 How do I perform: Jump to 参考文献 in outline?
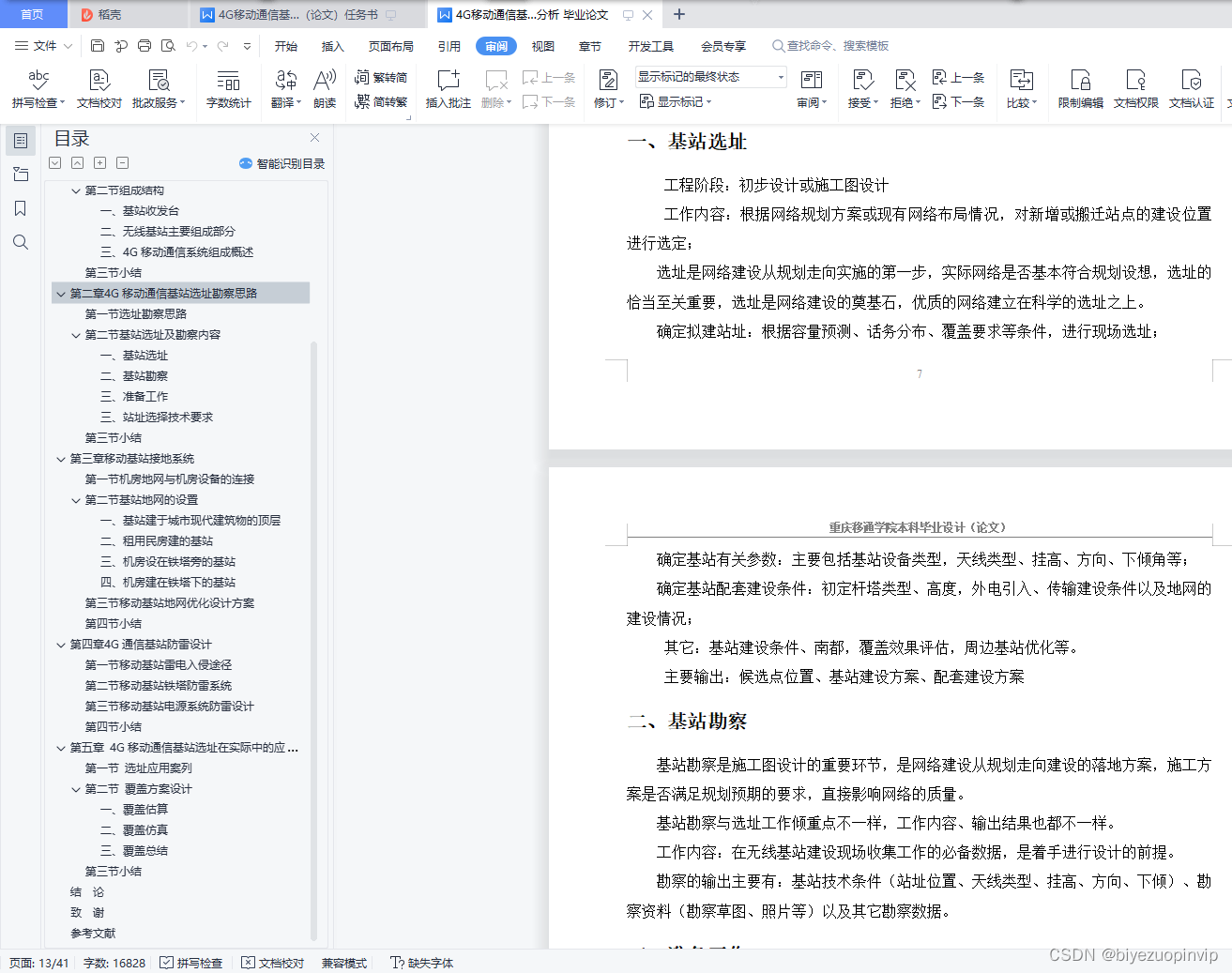[x=93, y=934]
